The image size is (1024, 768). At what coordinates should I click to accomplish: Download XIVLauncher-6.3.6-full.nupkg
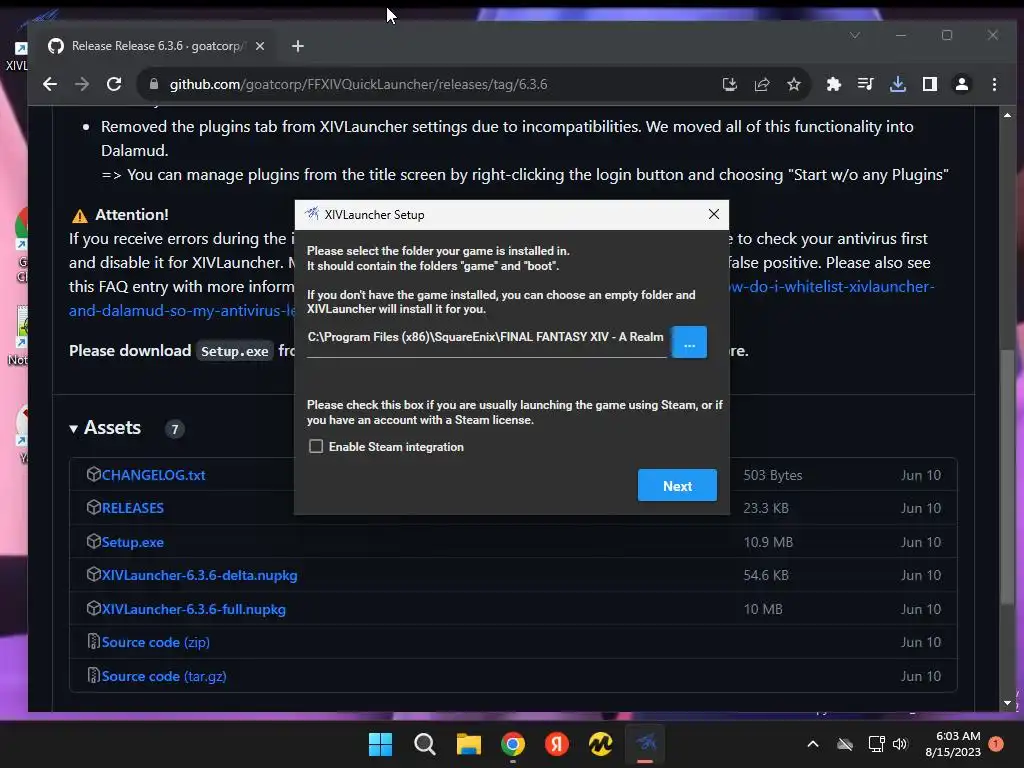tap(193, 609)
